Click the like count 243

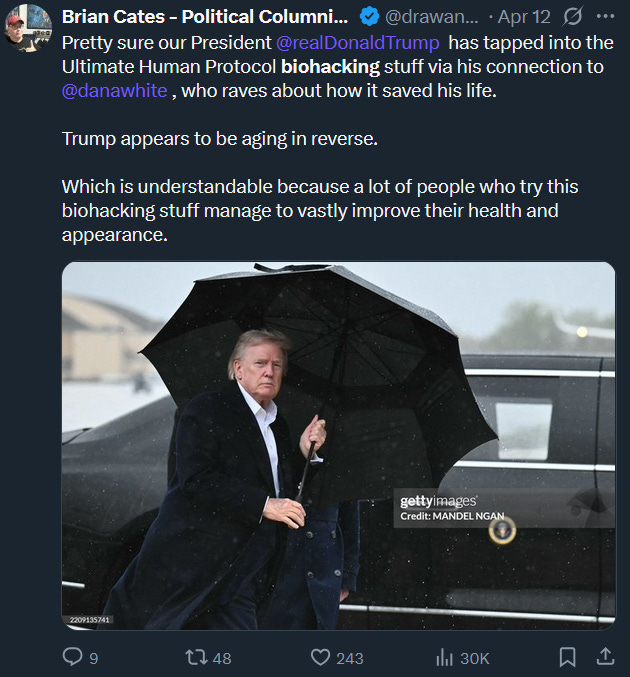350,658
